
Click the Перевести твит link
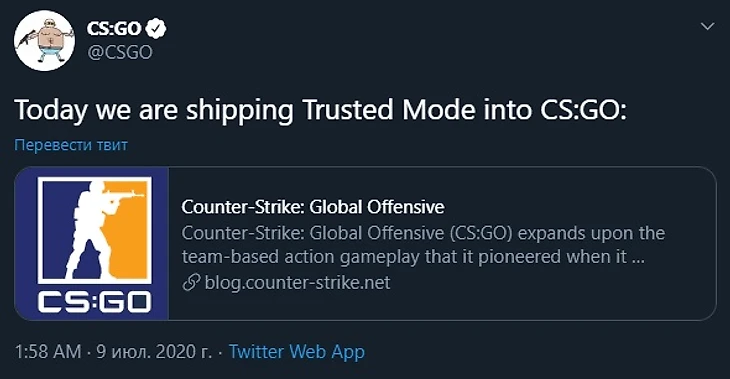tap(71, 145)
